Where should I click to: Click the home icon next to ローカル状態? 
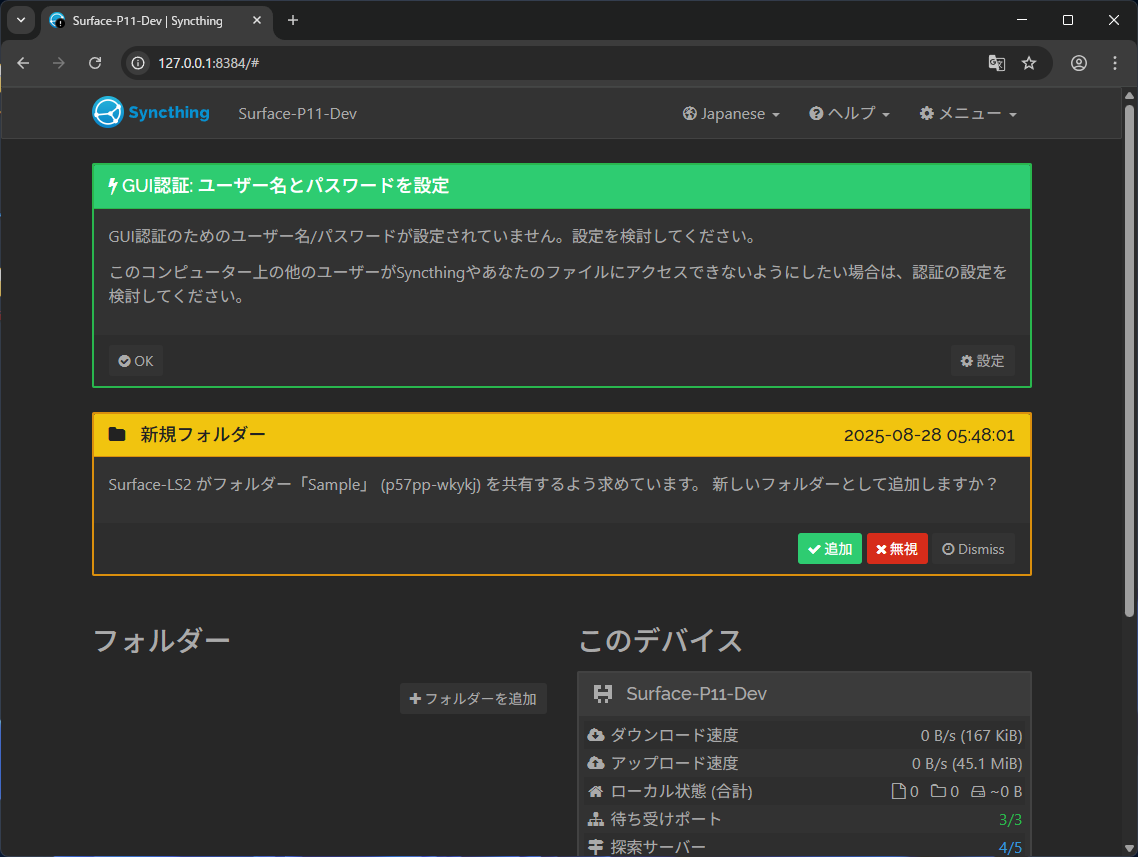(x=595, y=791)
